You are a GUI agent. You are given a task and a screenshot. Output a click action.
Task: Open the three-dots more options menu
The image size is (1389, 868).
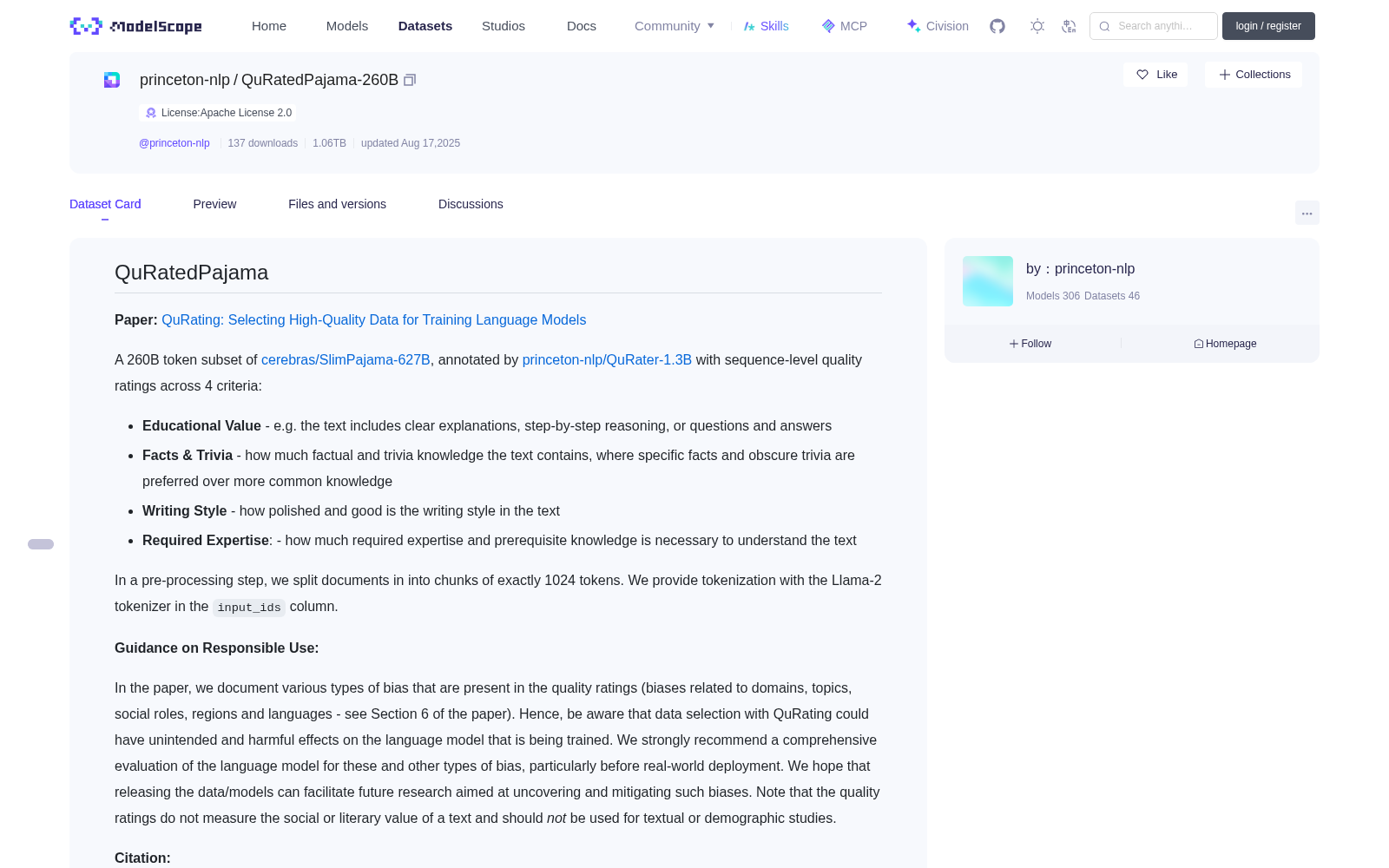coord(1307,213)
